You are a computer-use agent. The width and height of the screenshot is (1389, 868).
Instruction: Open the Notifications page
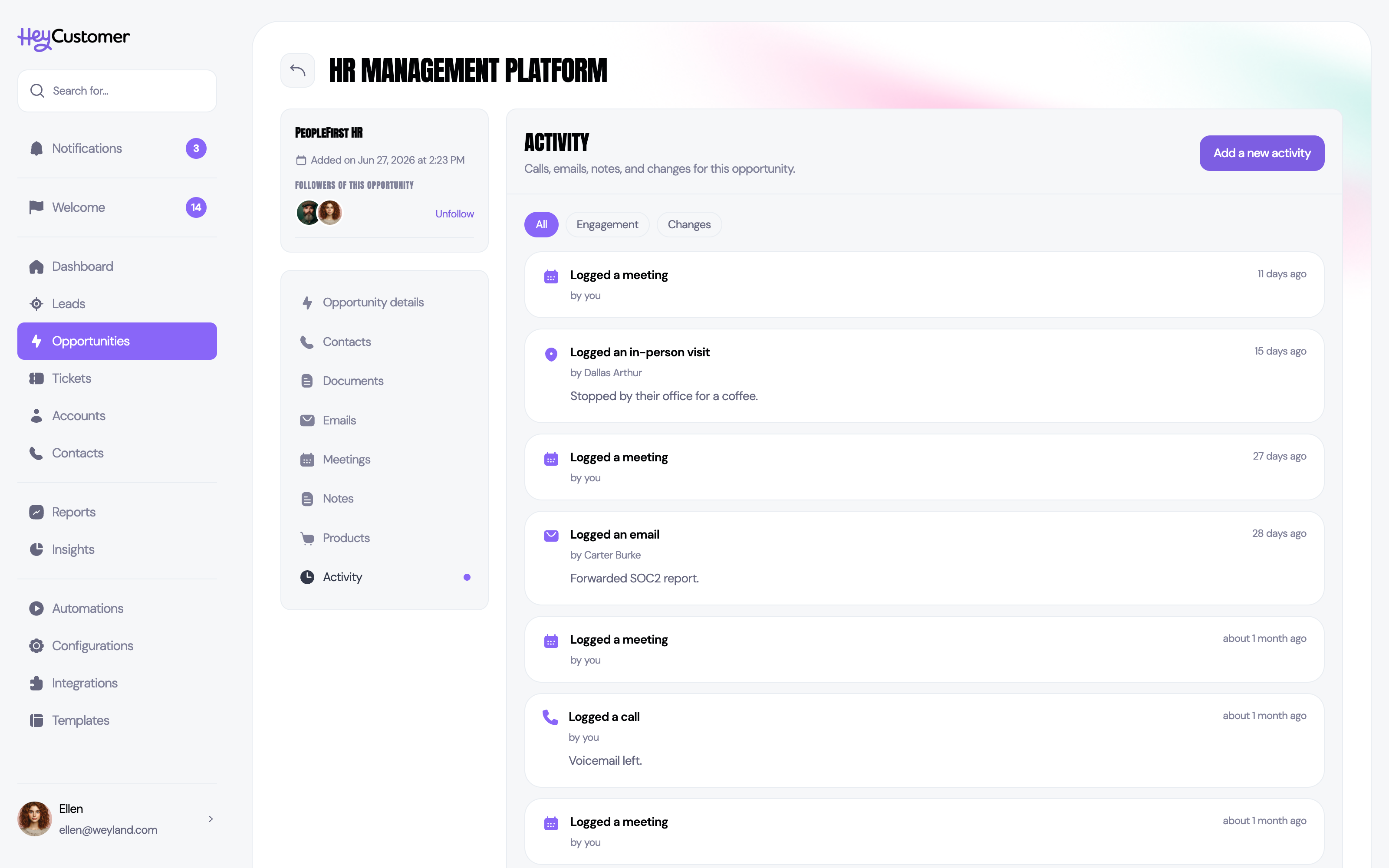click(117, 149)
